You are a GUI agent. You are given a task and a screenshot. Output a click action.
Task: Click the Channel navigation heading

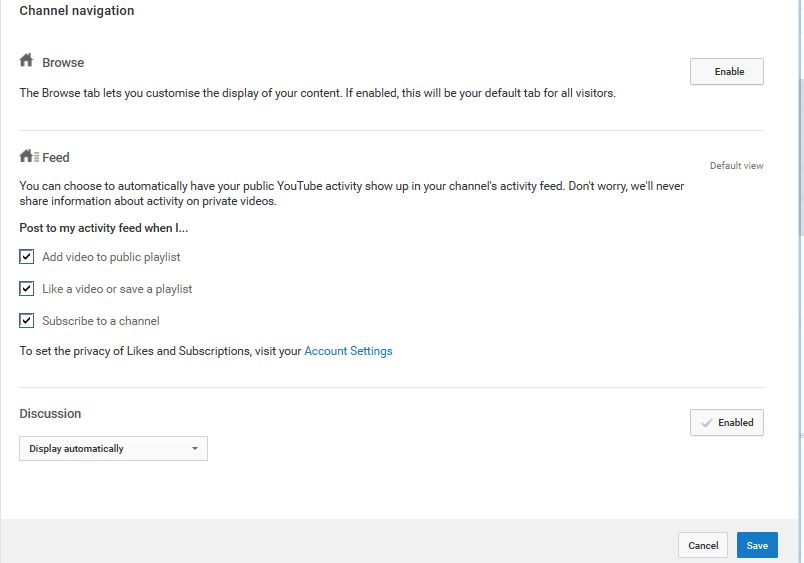tap(77, 11)
